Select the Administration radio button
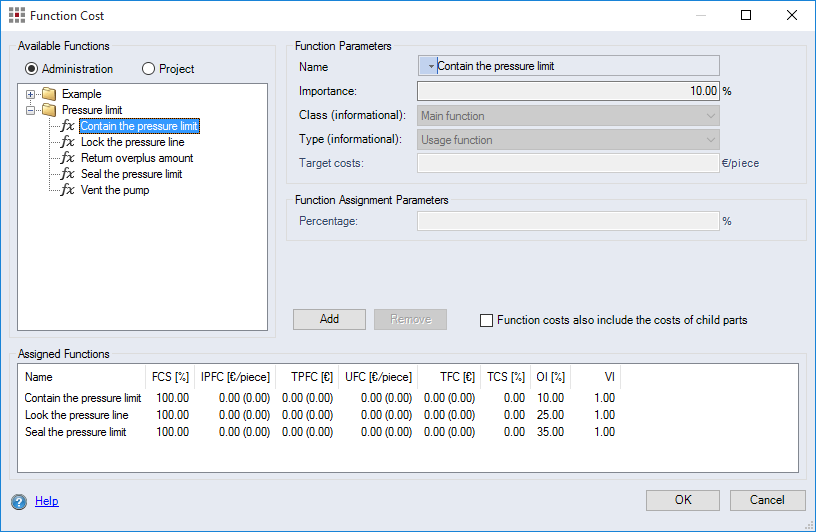 pos(32,69)
